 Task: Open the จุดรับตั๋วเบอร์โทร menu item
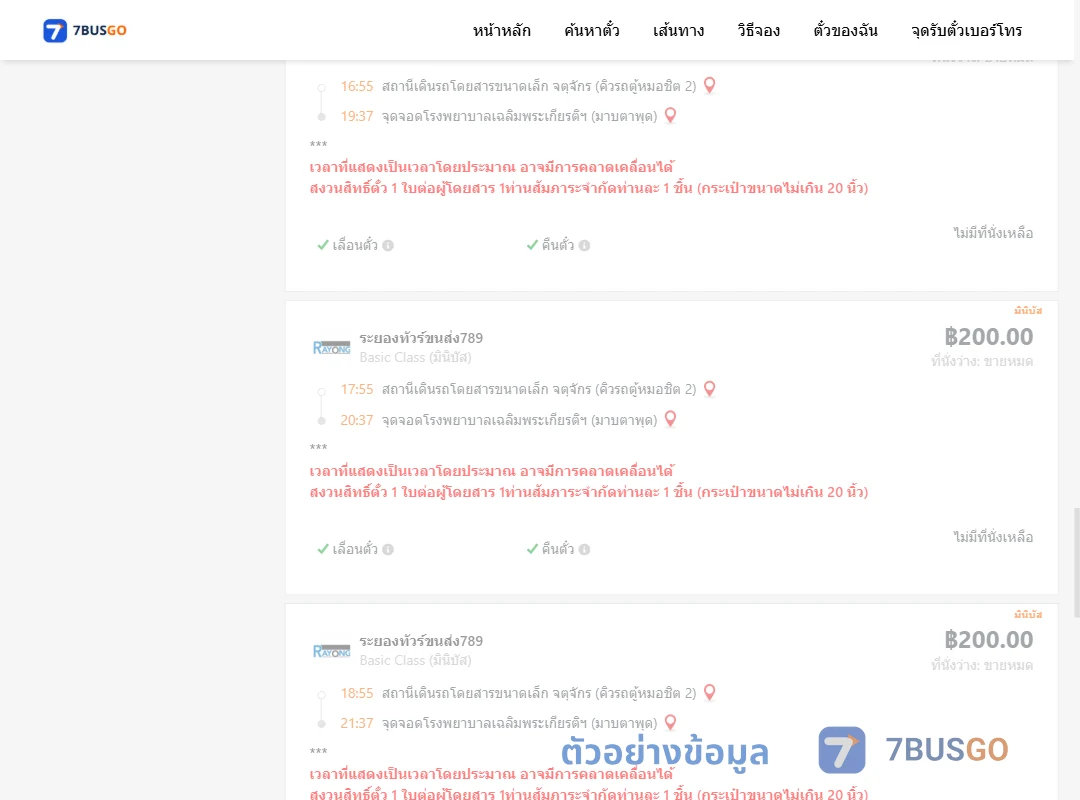click(966, 30)
